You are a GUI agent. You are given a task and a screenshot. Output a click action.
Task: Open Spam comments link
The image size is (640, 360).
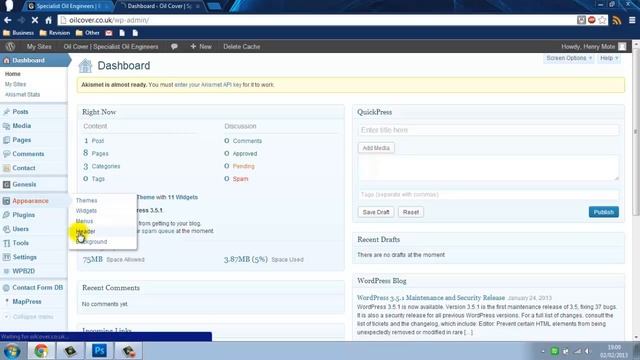coord(240,179)
